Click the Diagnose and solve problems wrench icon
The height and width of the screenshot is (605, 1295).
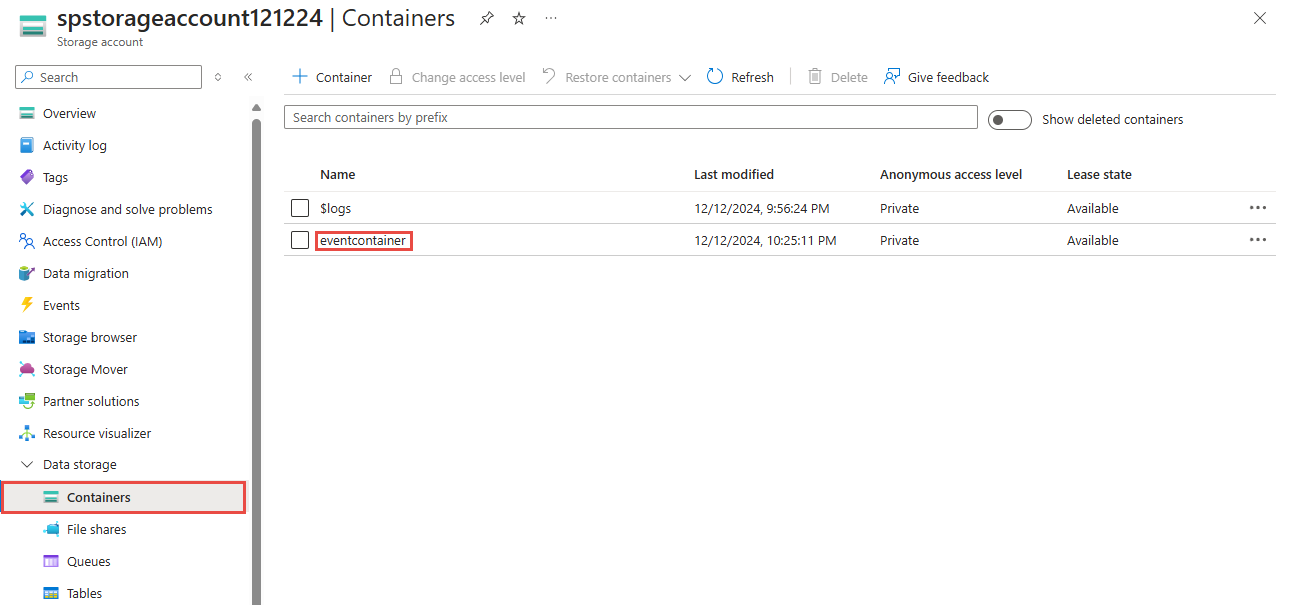[27, 209]
